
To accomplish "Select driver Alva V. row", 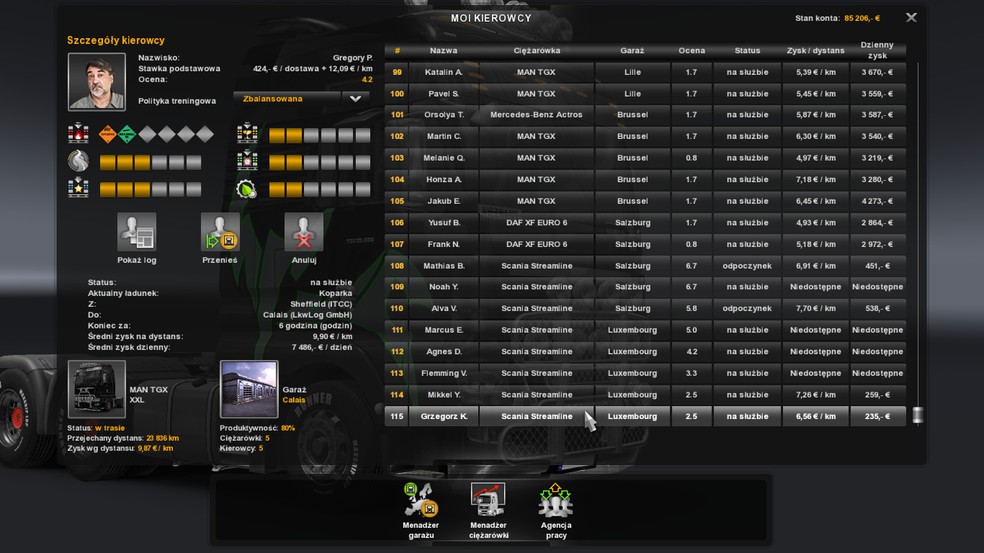I will coord(645,308).
